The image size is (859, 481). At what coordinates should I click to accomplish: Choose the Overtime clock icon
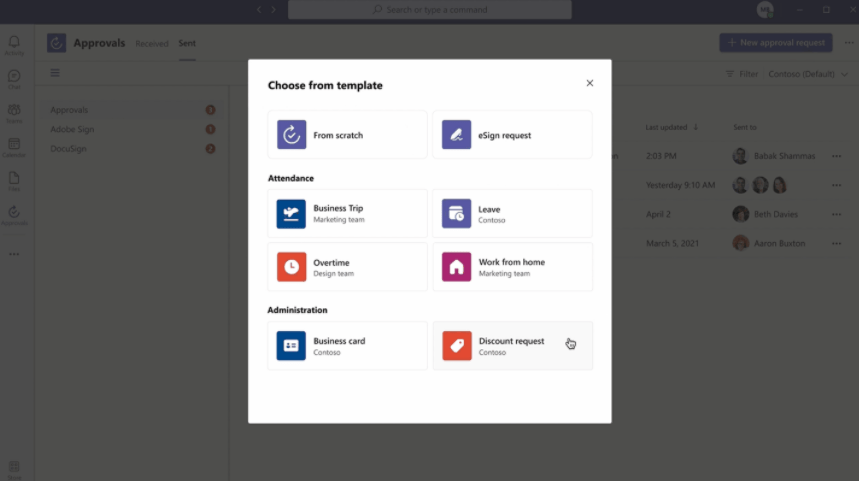pos(292,267)
